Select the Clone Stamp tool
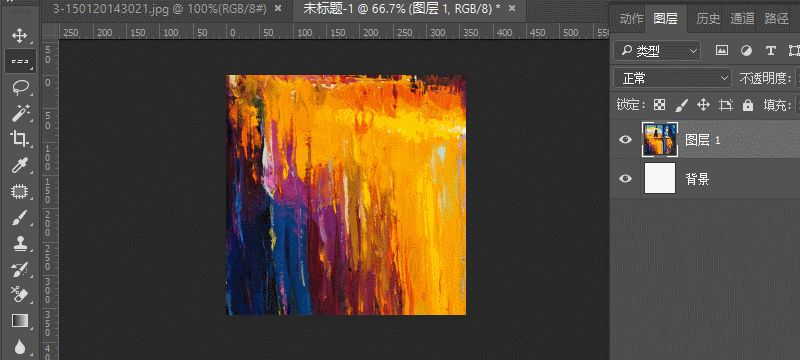800x360 pixels. tap(19, 243)
